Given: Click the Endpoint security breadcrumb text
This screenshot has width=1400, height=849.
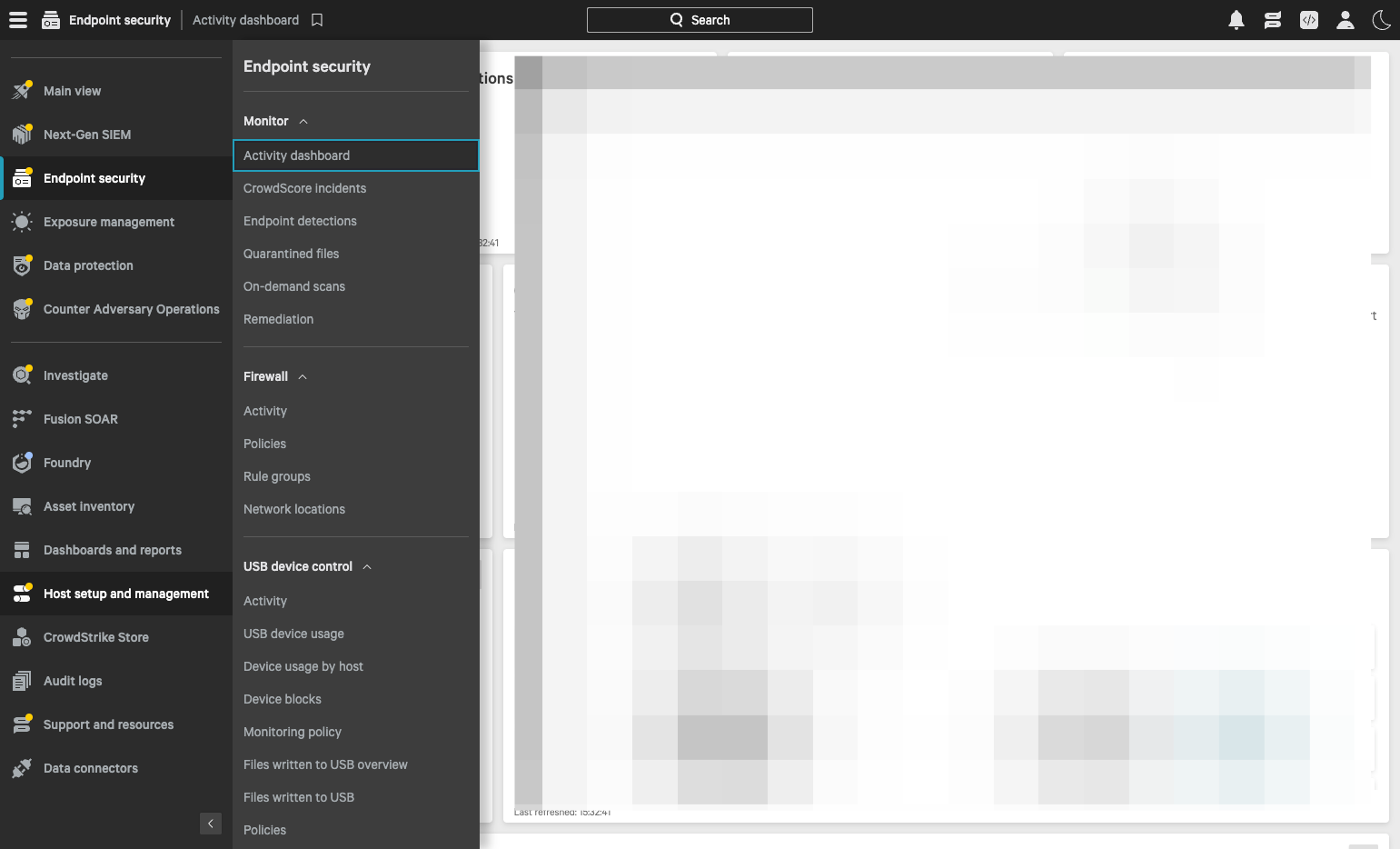Looking at the screenshot, I should point(120,20).
